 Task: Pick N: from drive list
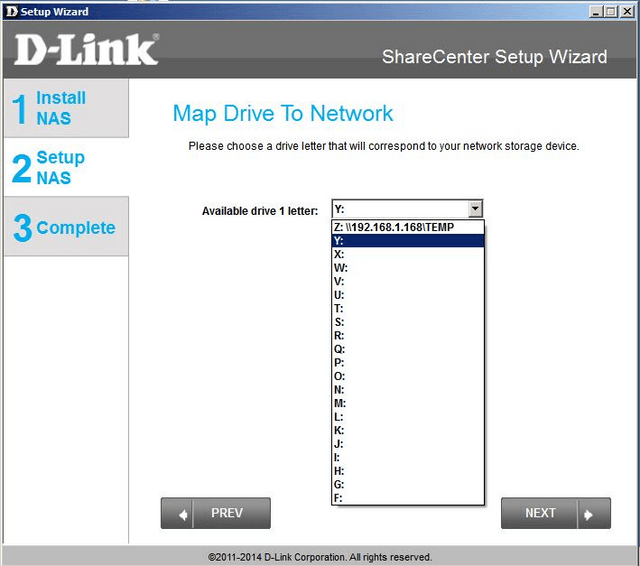coord(408,389)
